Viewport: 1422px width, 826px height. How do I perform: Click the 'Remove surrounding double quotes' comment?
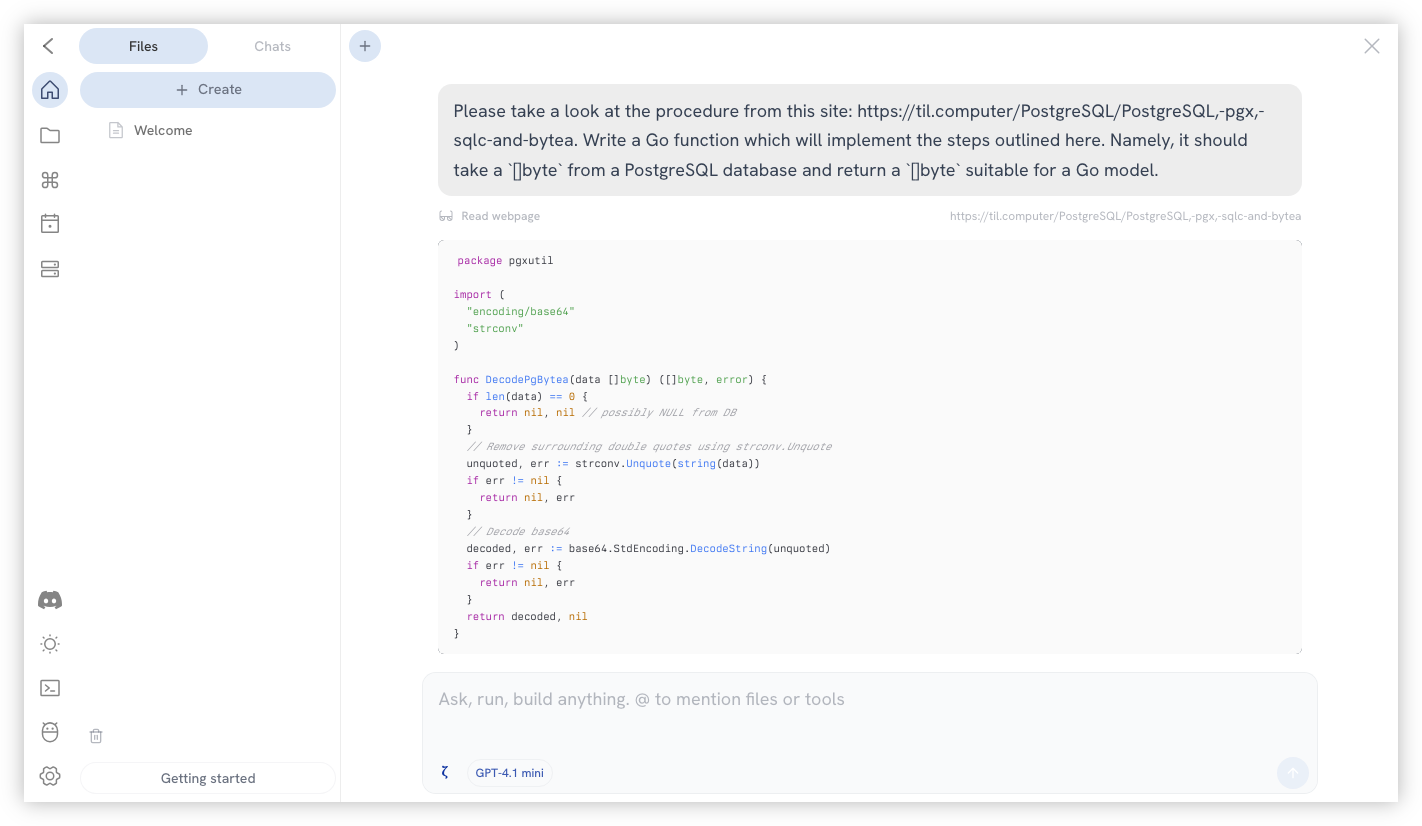coord(649,447)
